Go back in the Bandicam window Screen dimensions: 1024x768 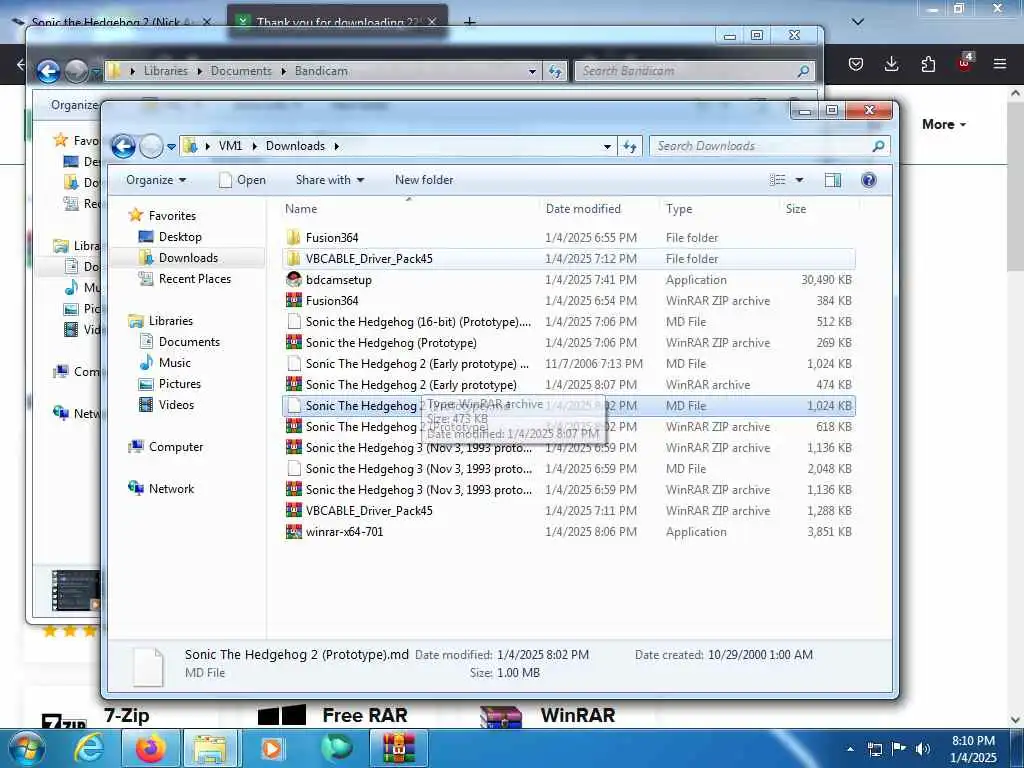point(48,71)
